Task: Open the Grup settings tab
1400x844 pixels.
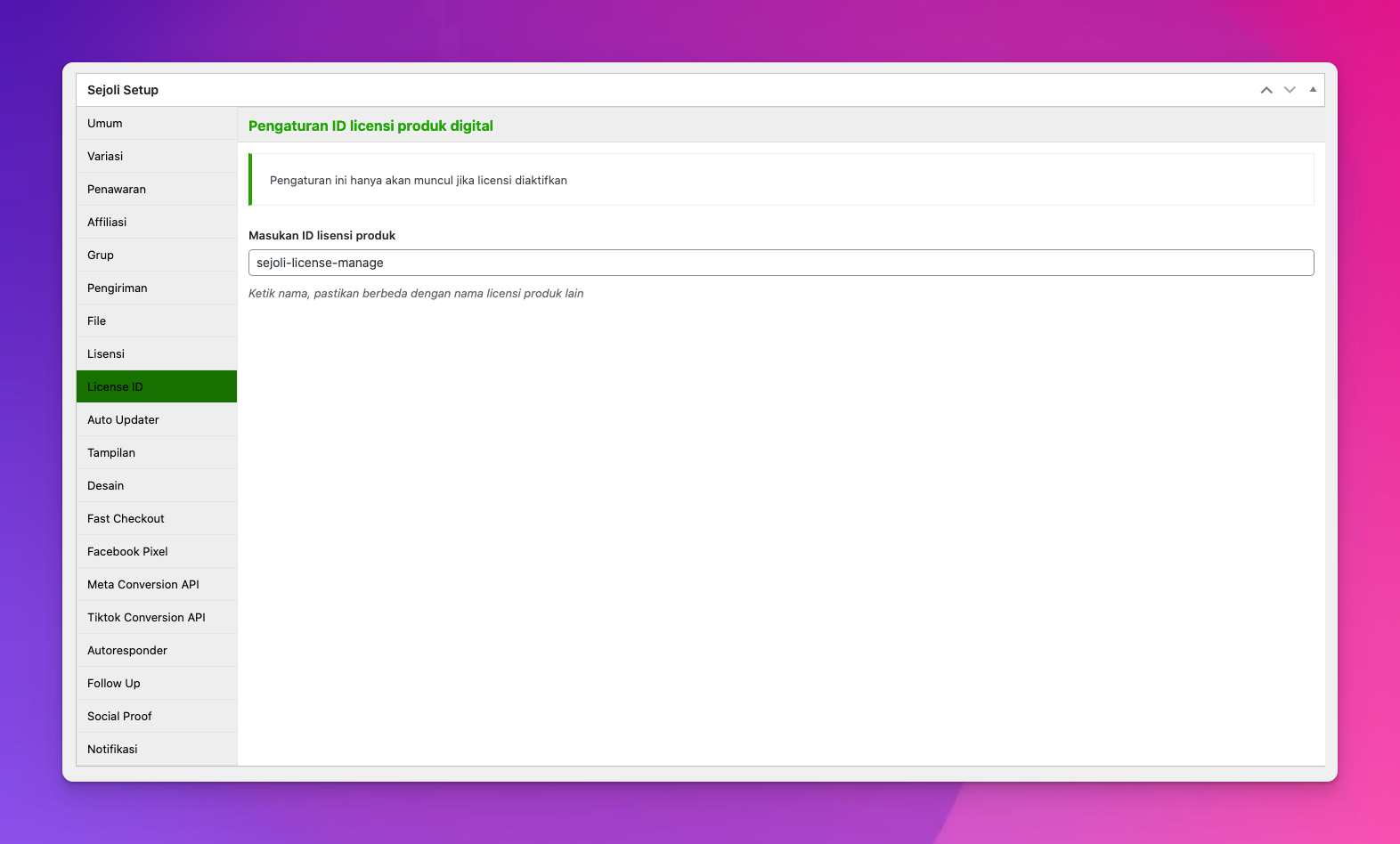Action: coord(101,256)
